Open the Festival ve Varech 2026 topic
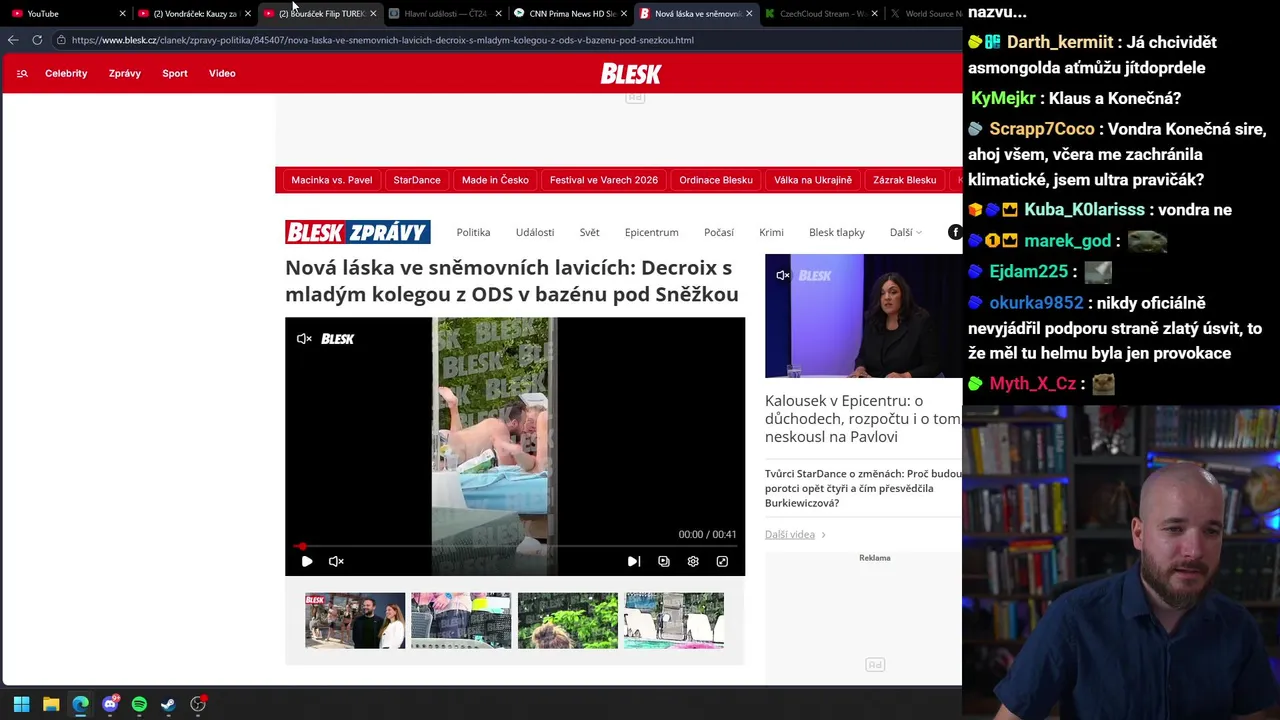The image size is (1280, 720). pyautogui.click(x=604, y=180)
